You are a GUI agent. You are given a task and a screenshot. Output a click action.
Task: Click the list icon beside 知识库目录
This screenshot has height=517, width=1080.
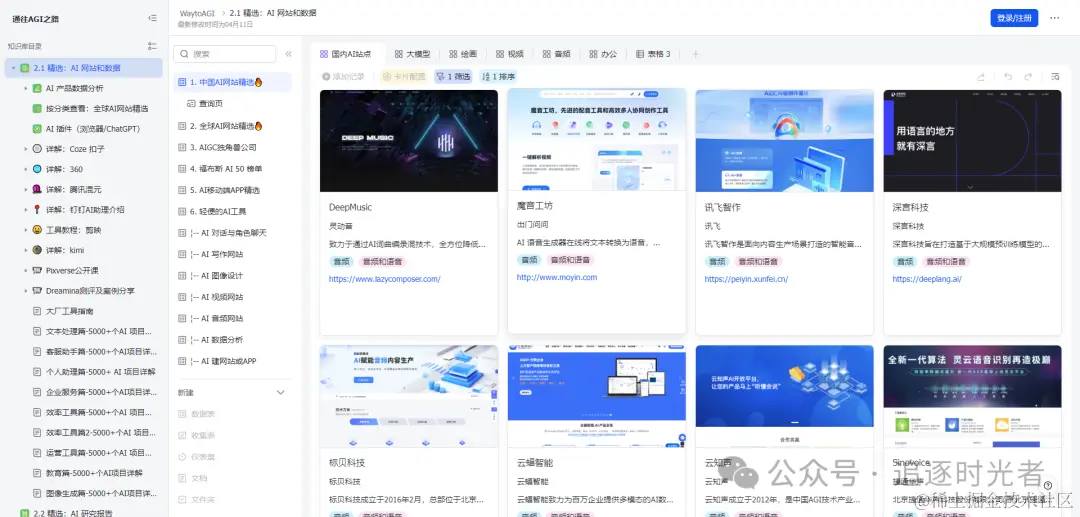point(152,46)
